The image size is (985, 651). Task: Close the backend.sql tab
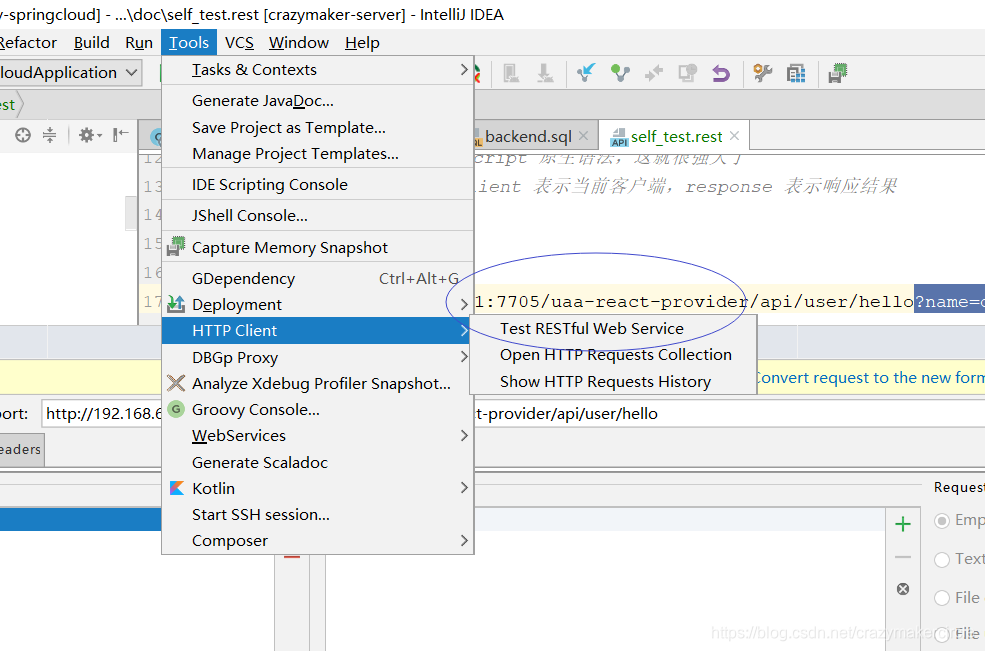[x=583, y=136]
